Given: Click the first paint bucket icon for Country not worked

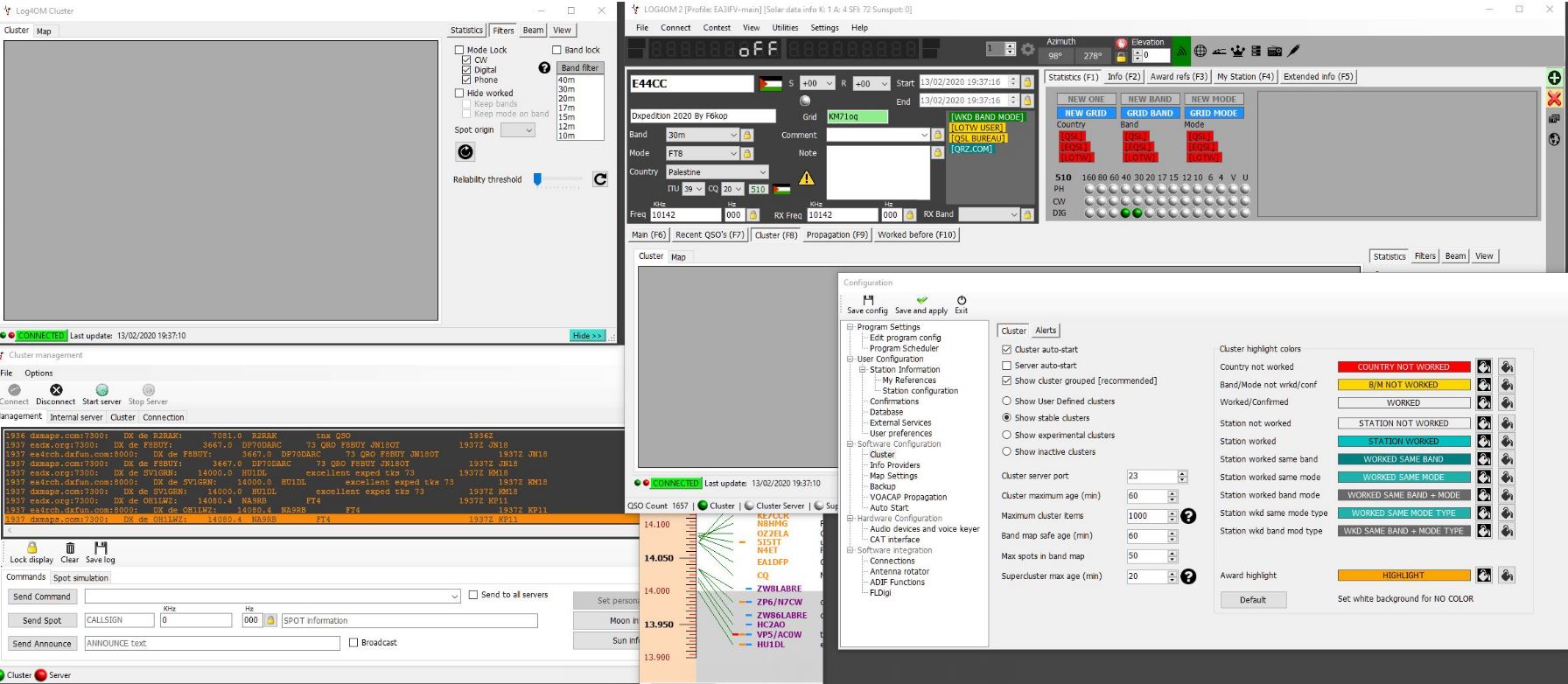Looking at the screenshot, I should point(1484,367).
